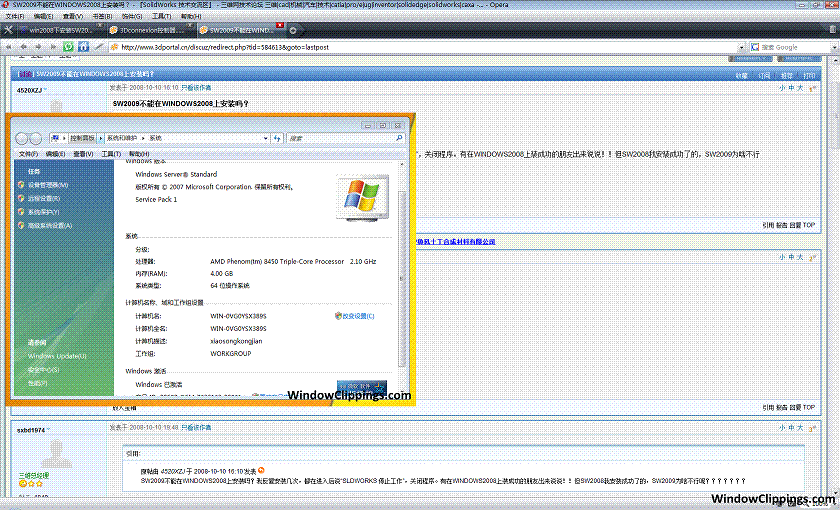The image size is (840, 510).
Task: Set first post font size to 大
Action: click(x=800, y=88)
